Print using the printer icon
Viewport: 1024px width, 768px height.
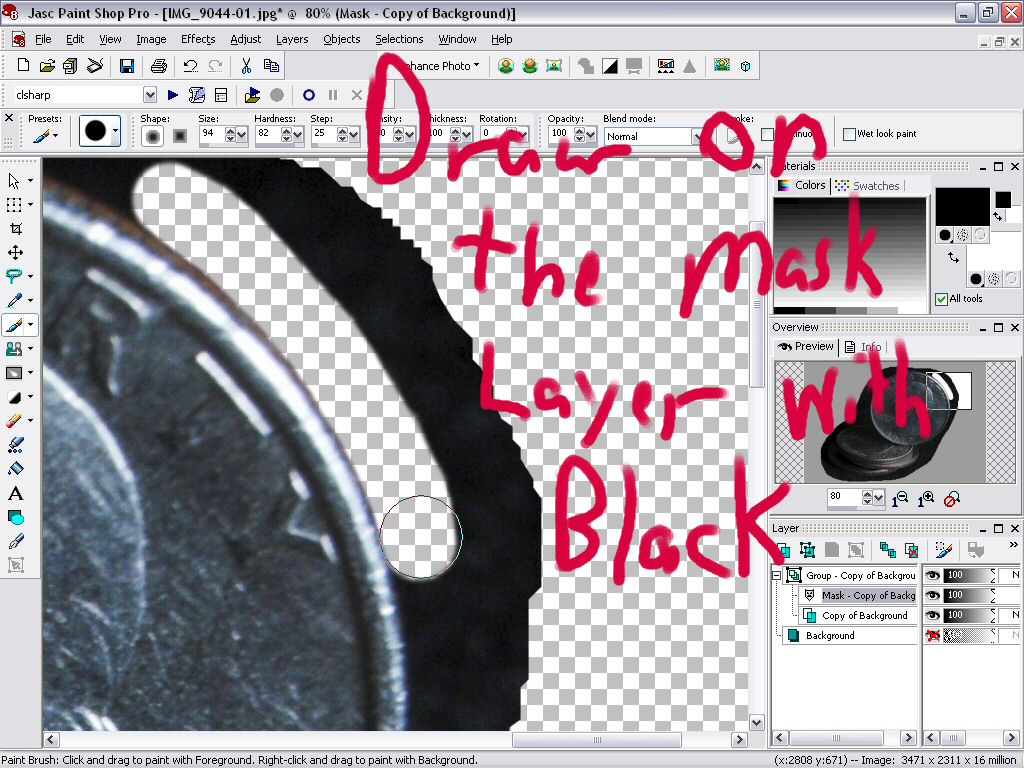(x=159, y=65)
